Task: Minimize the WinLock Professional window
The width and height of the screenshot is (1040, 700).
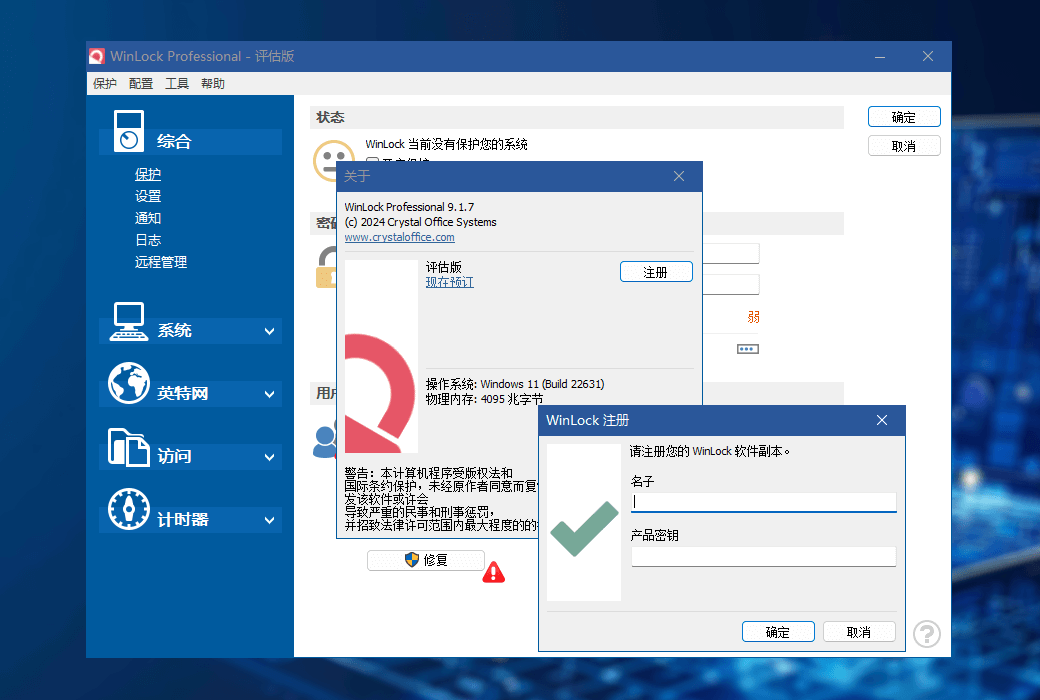Action: (x=879, y=56)
